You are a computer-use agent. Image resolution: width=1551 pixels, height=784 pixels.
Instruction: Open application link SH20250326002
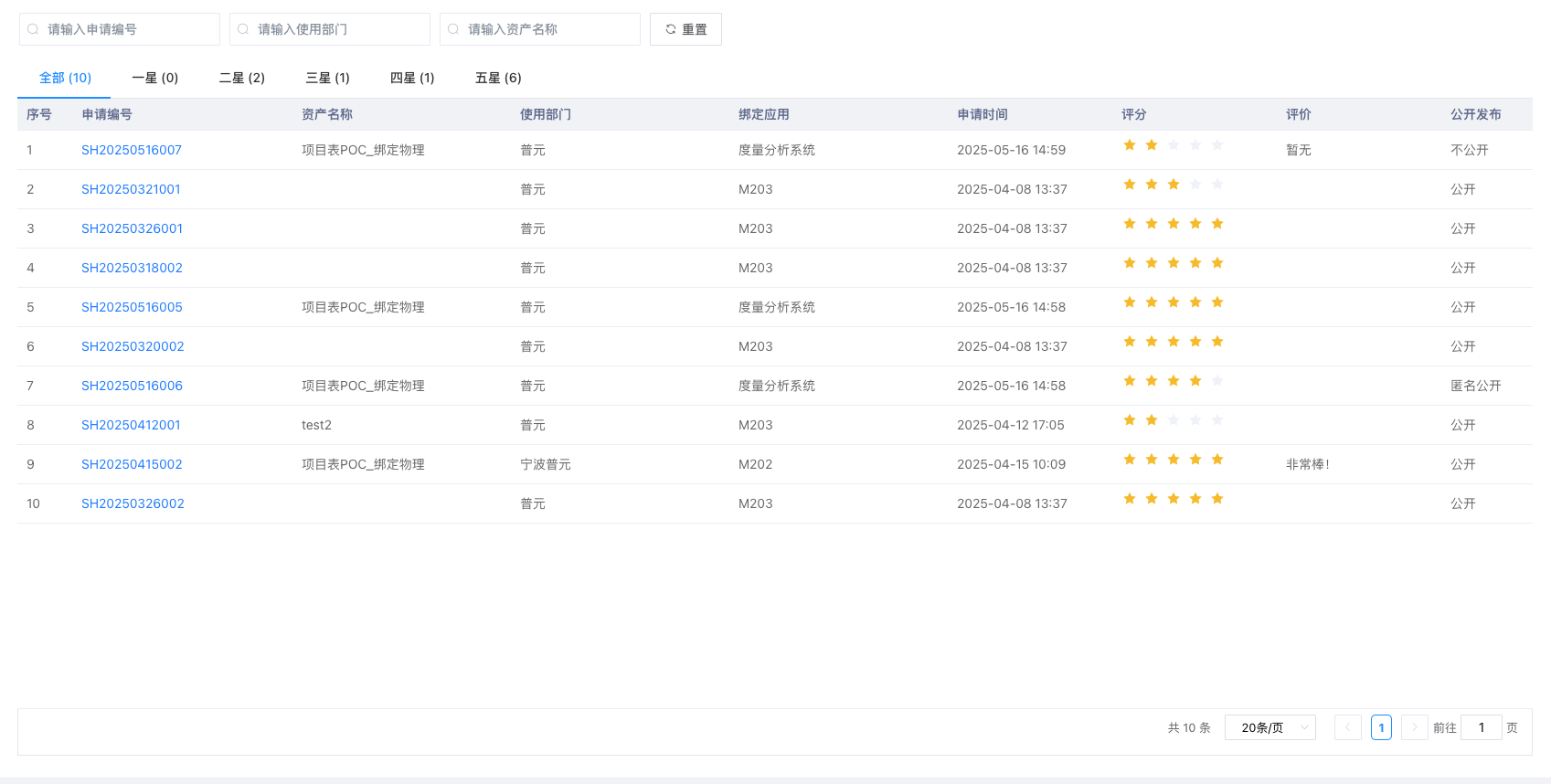[x=133, y=503]
